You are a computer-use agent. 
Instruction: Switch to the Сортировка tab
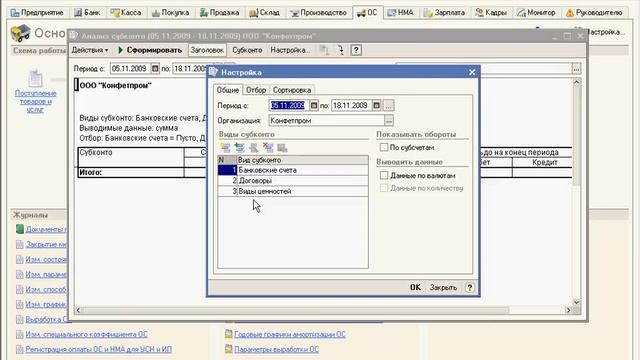pos(292,90)
